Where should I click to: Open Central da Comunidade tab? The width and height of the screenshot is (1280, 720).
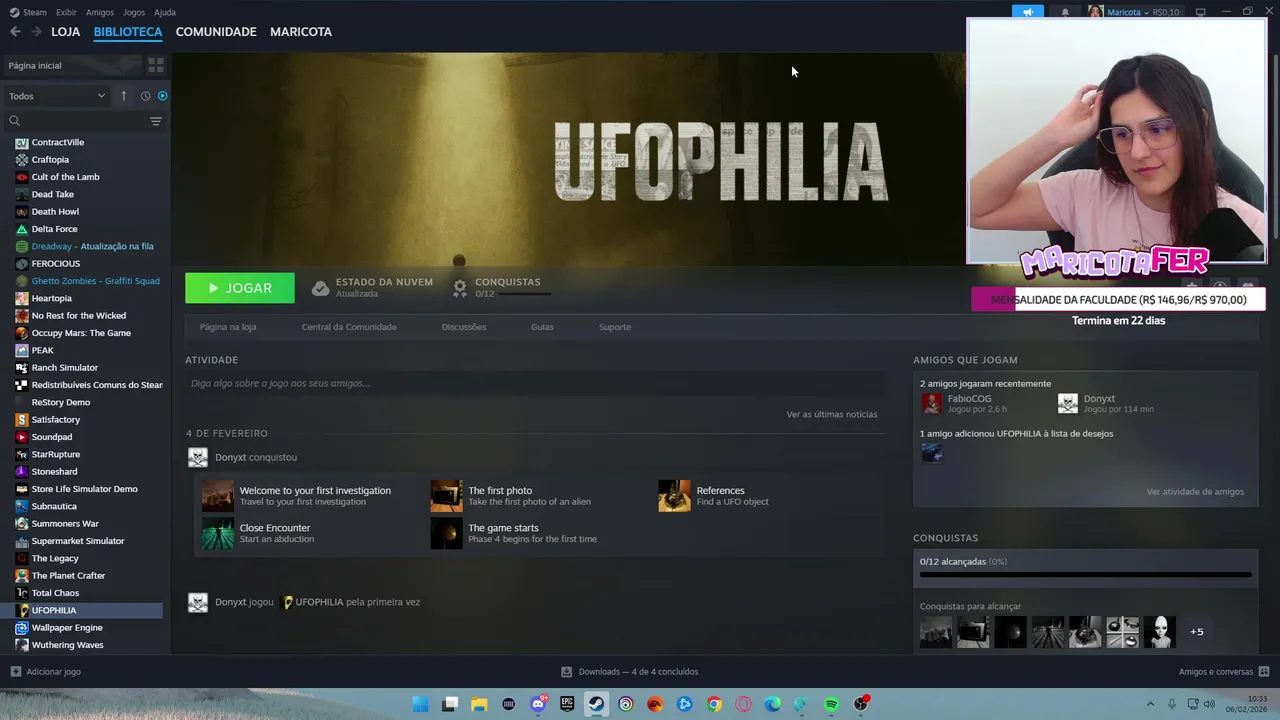(349, 327)
